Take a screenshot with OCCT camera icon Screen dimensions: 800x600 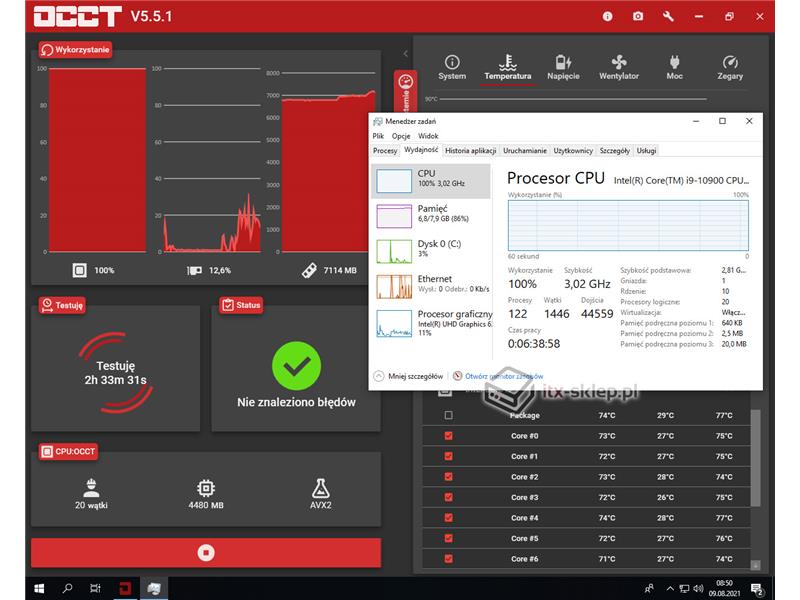(638, 16)
